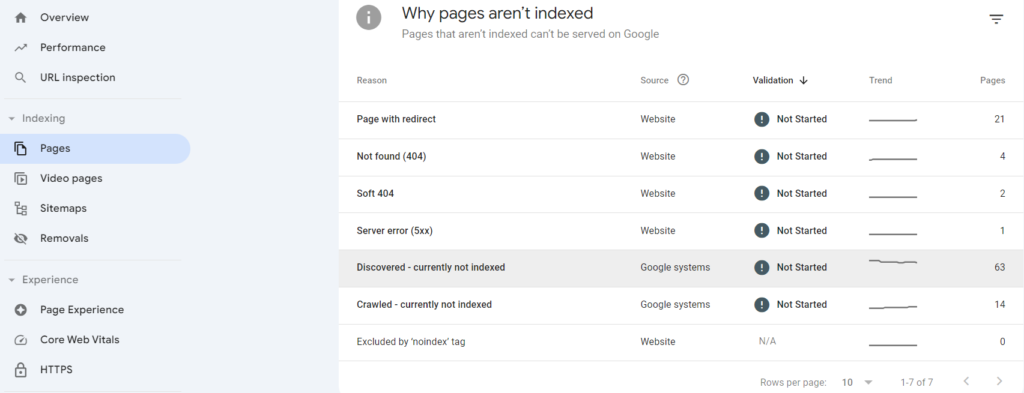The image size is (1024, 393).
Task: Click the 1-7 of 7 pagination text
Action: (917, 382)
